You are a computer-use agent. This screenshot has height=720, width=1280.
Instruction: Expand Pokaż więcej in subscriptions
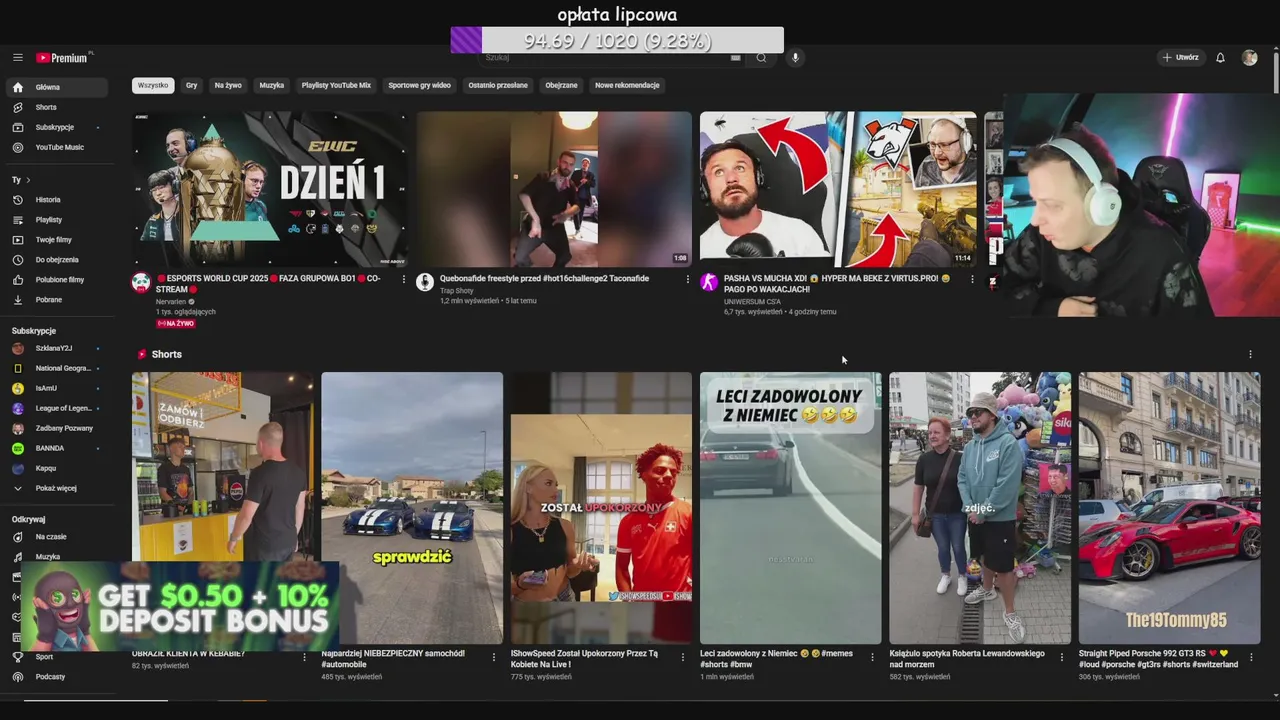point(56,488)
